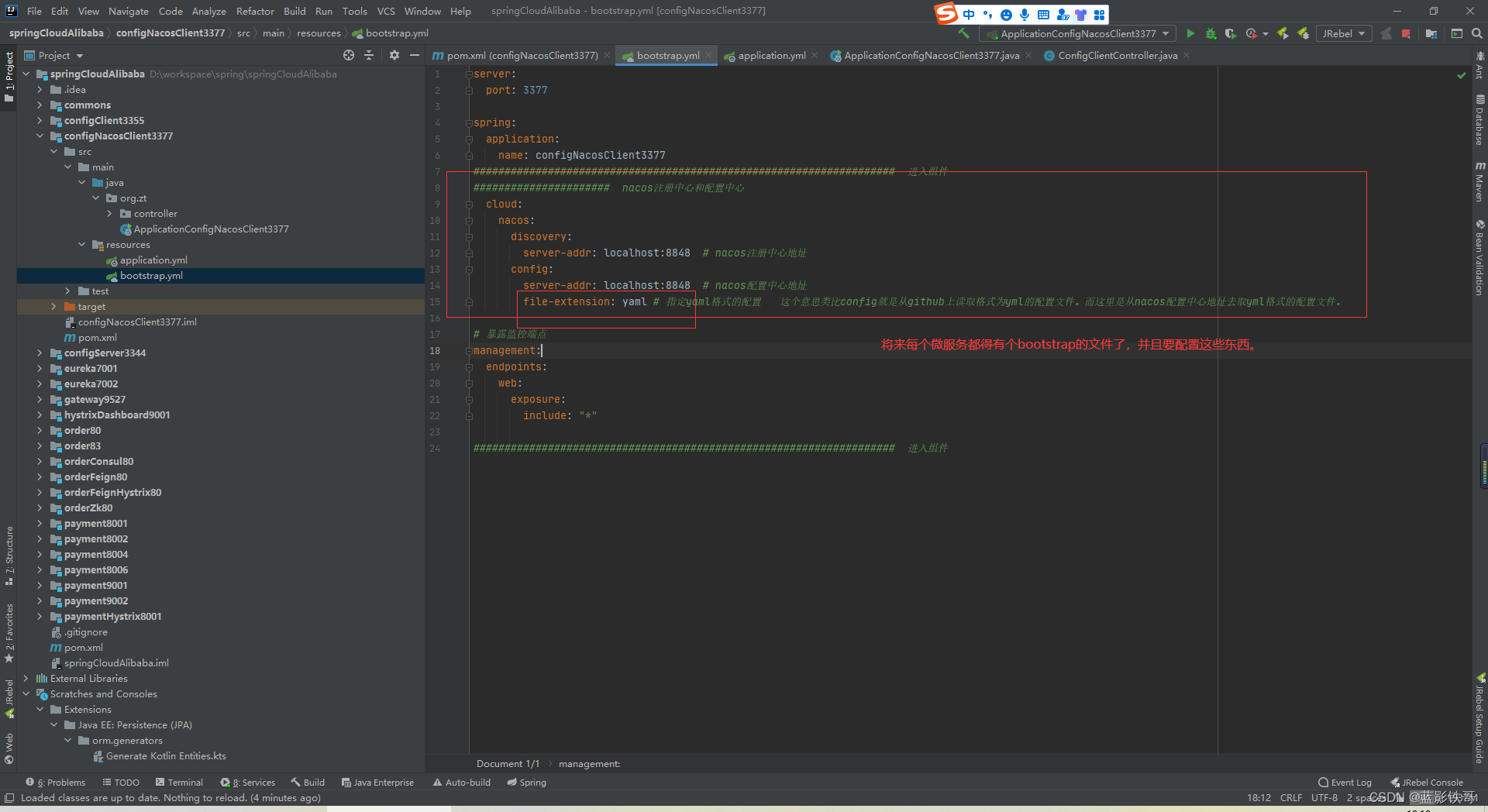Stop the running process red square
Viewport: 1488px width, 812px height.
tap(1406, 33)
